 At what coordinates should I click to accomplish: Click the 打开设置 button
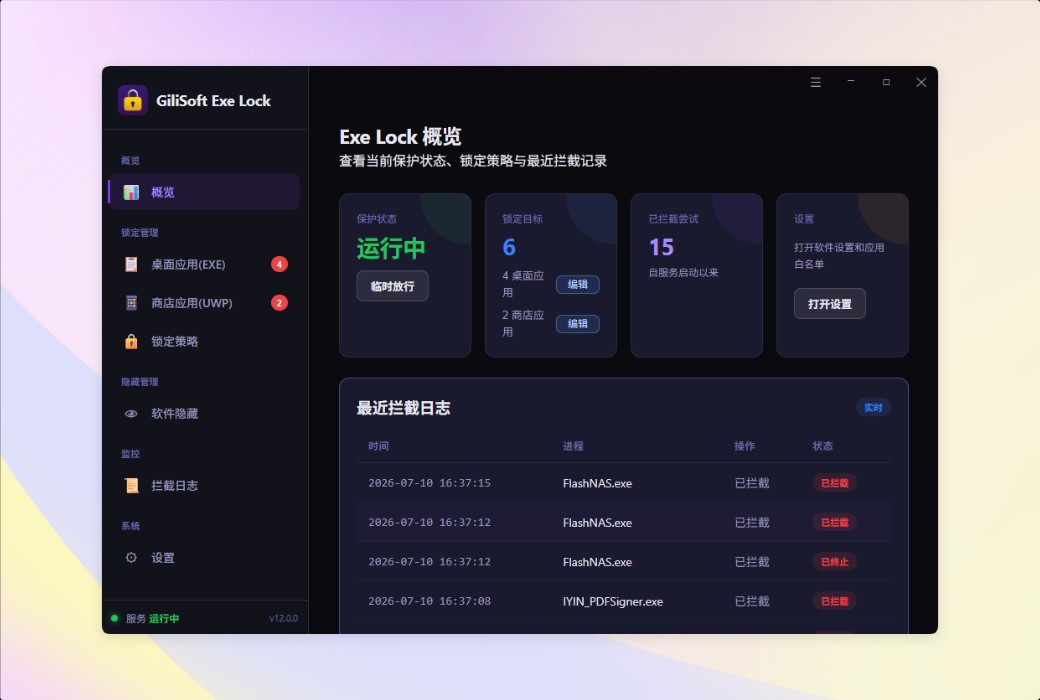(x=830, y=304)
